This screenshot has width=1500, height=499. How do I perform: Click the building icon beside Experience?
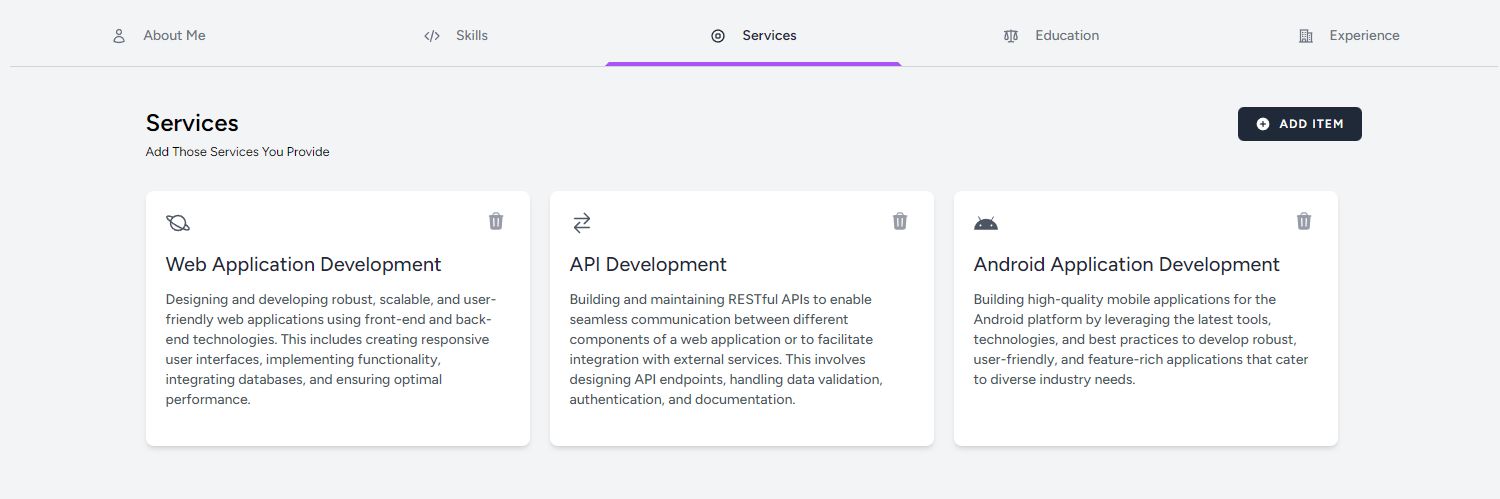(x=1306, y=36)
